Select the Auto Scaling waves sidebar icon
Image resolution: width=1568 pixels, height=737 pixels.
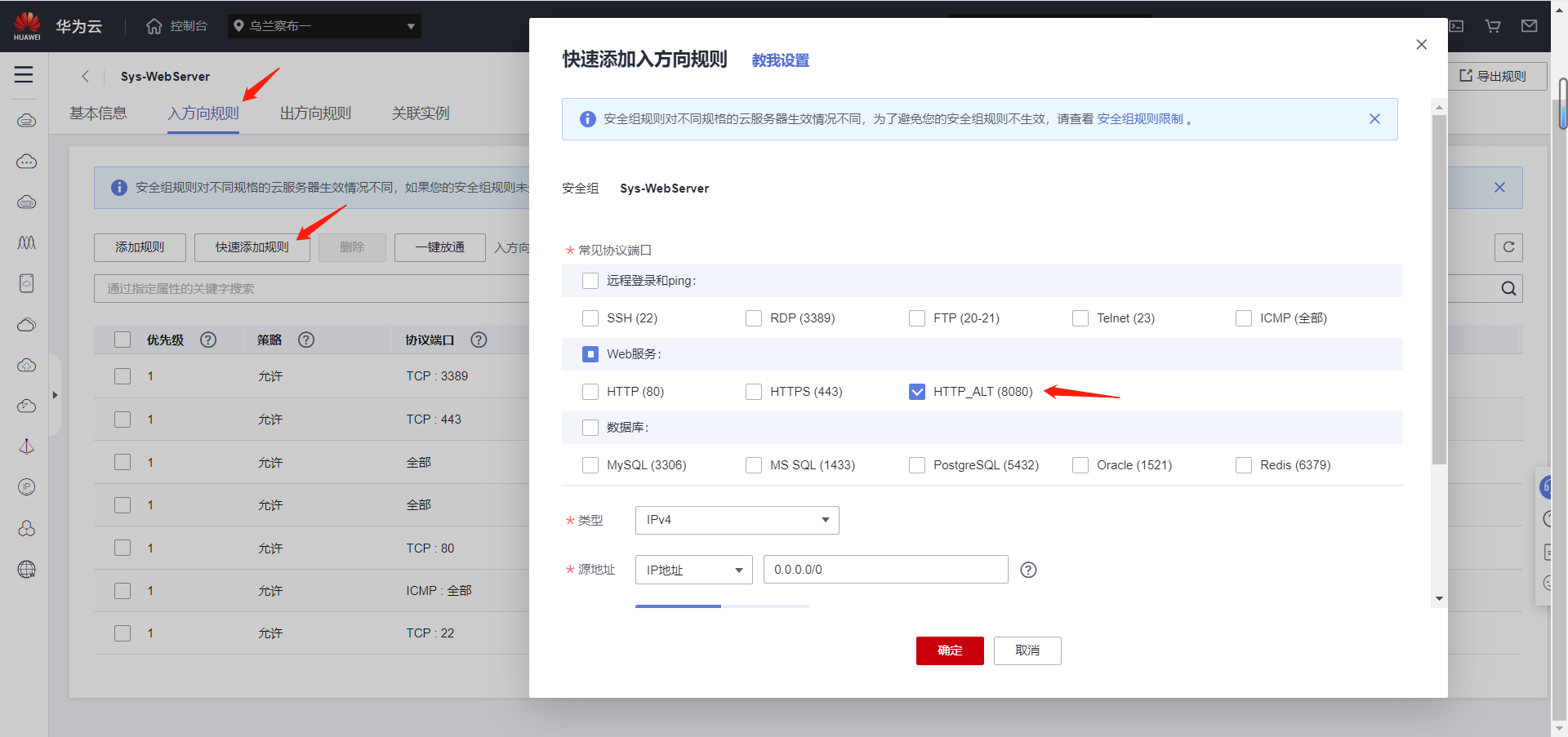pos(26,242)
